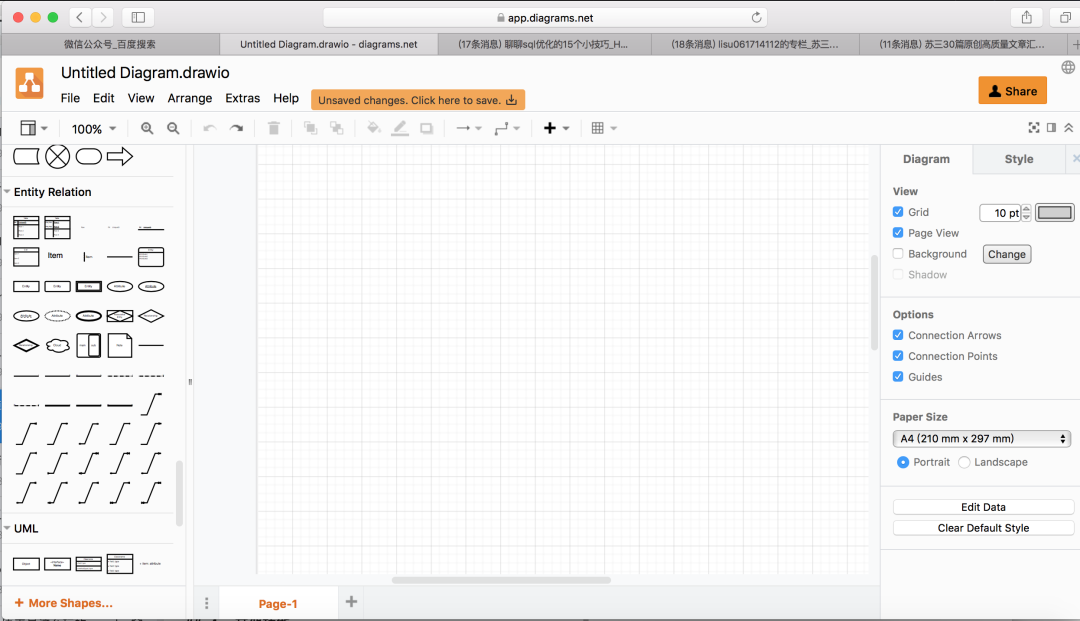Switch to the Style tab
Image resolution: width=1080 pixels, height=621 pixels.
coord(1019,159)
